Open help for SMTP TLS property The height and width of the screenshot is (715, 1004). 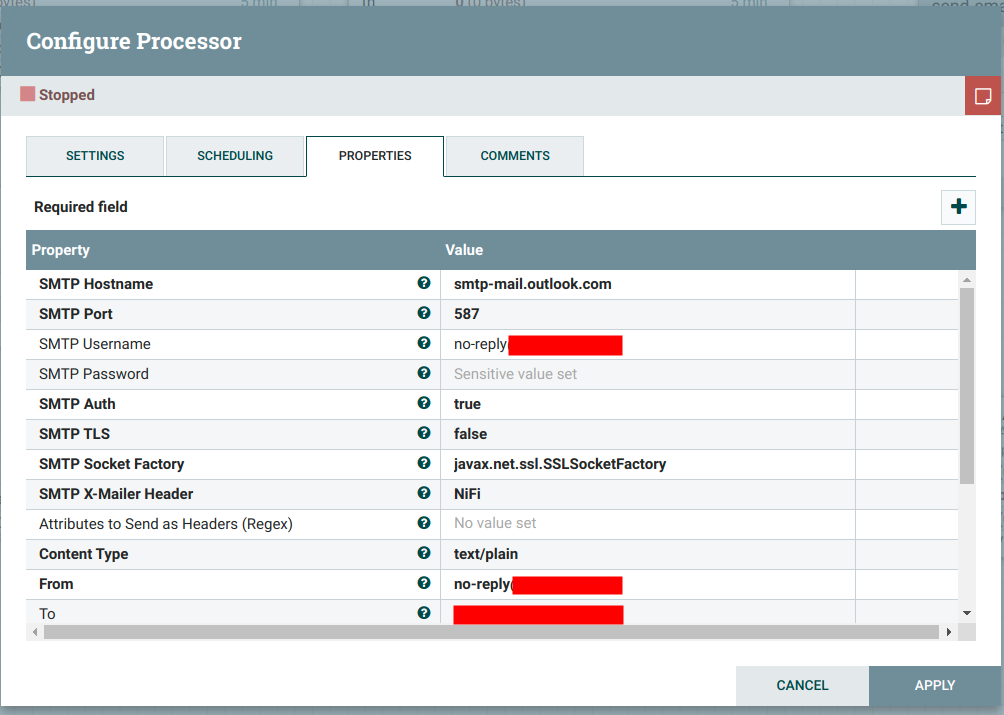point(424,433)
